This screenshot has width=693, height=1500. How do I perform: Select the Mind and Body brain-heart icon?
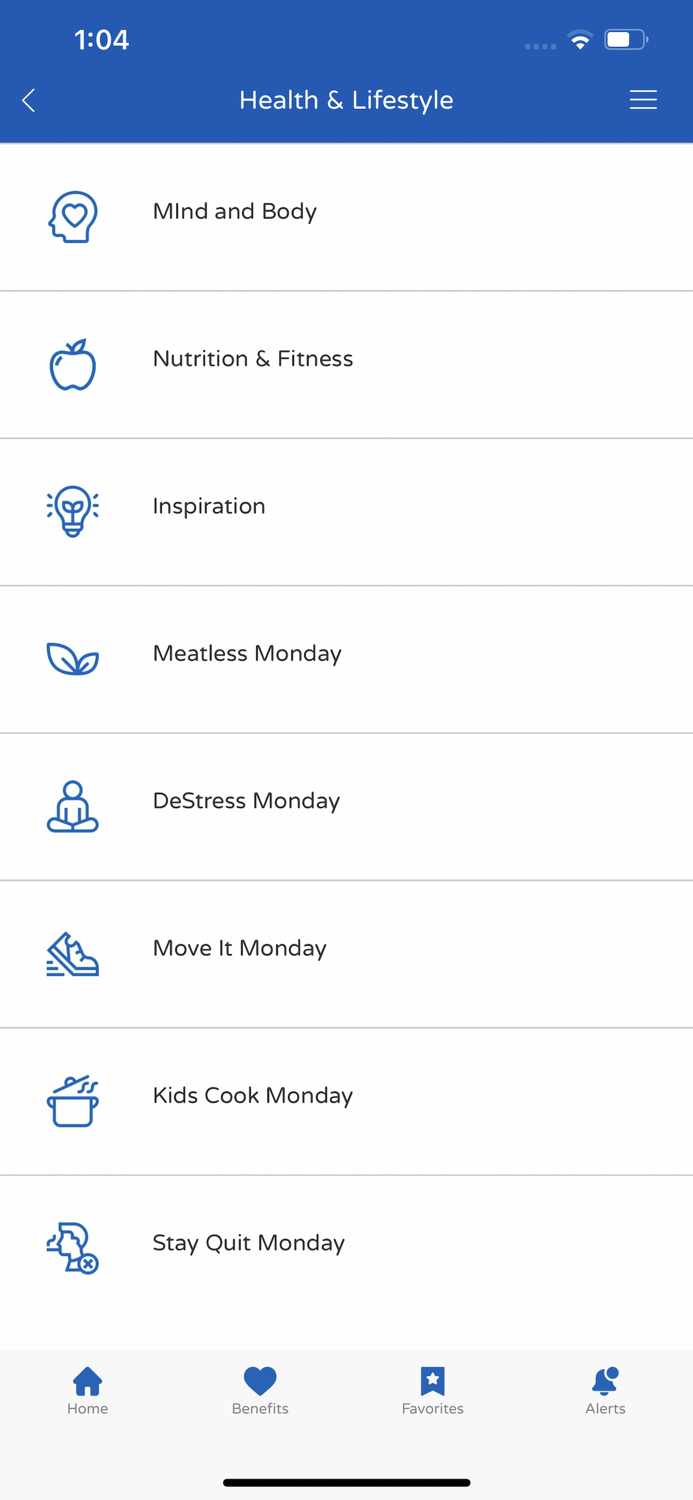[x=72, y=214]
